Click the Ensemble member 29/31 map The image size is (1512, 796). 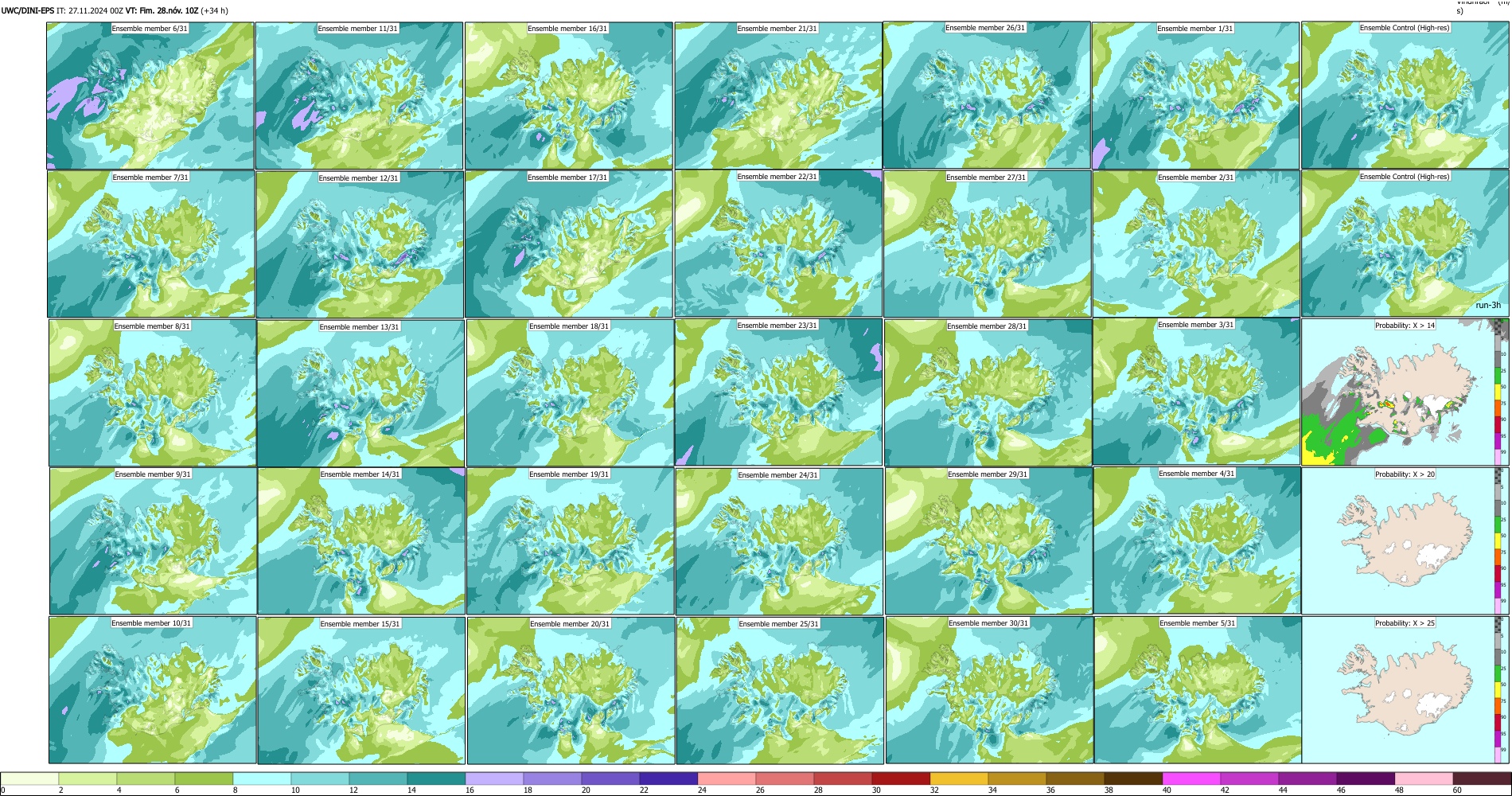pos(989,541)
